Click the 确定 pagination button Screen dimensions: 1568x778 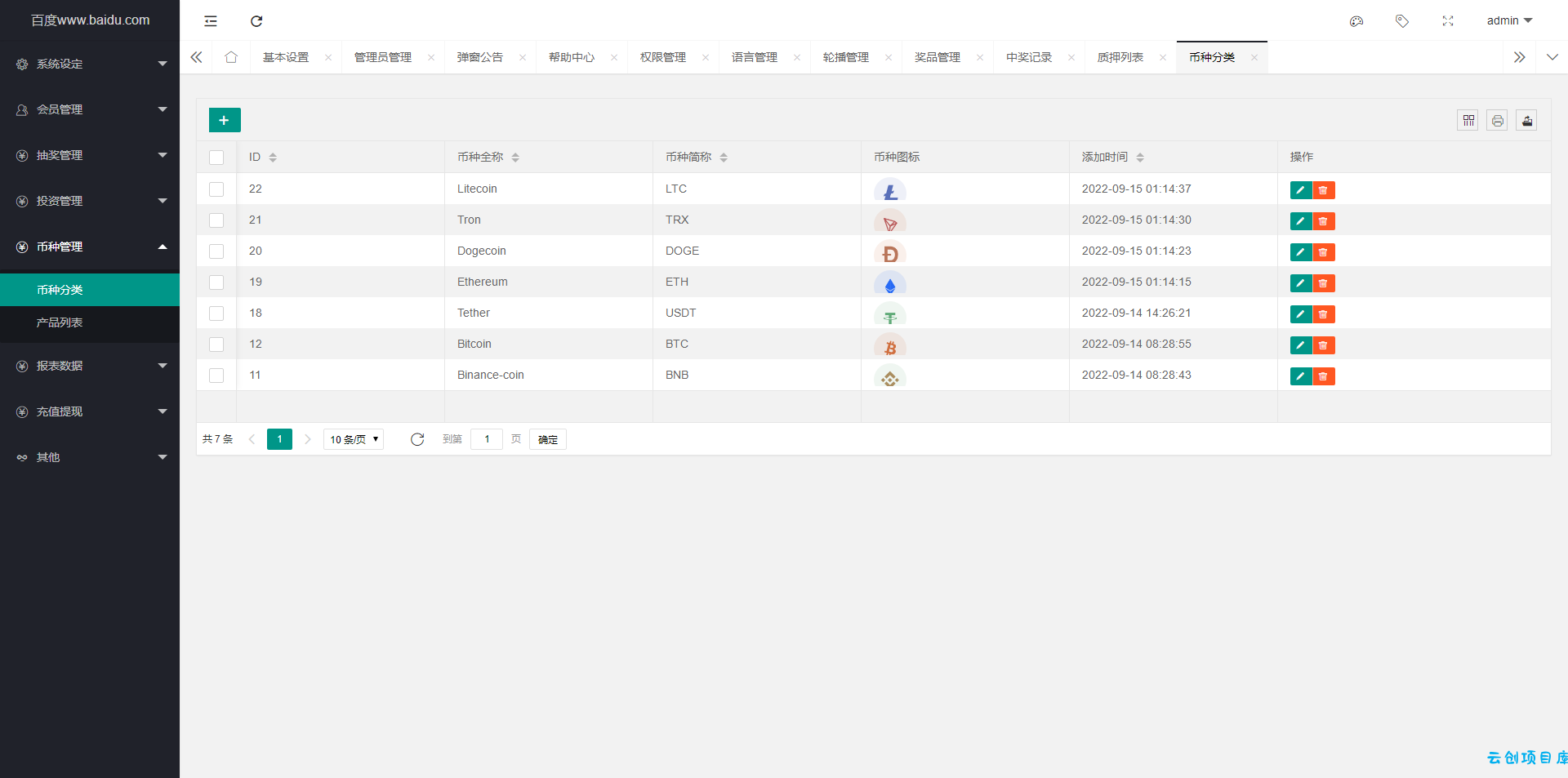tap(548, 439)
